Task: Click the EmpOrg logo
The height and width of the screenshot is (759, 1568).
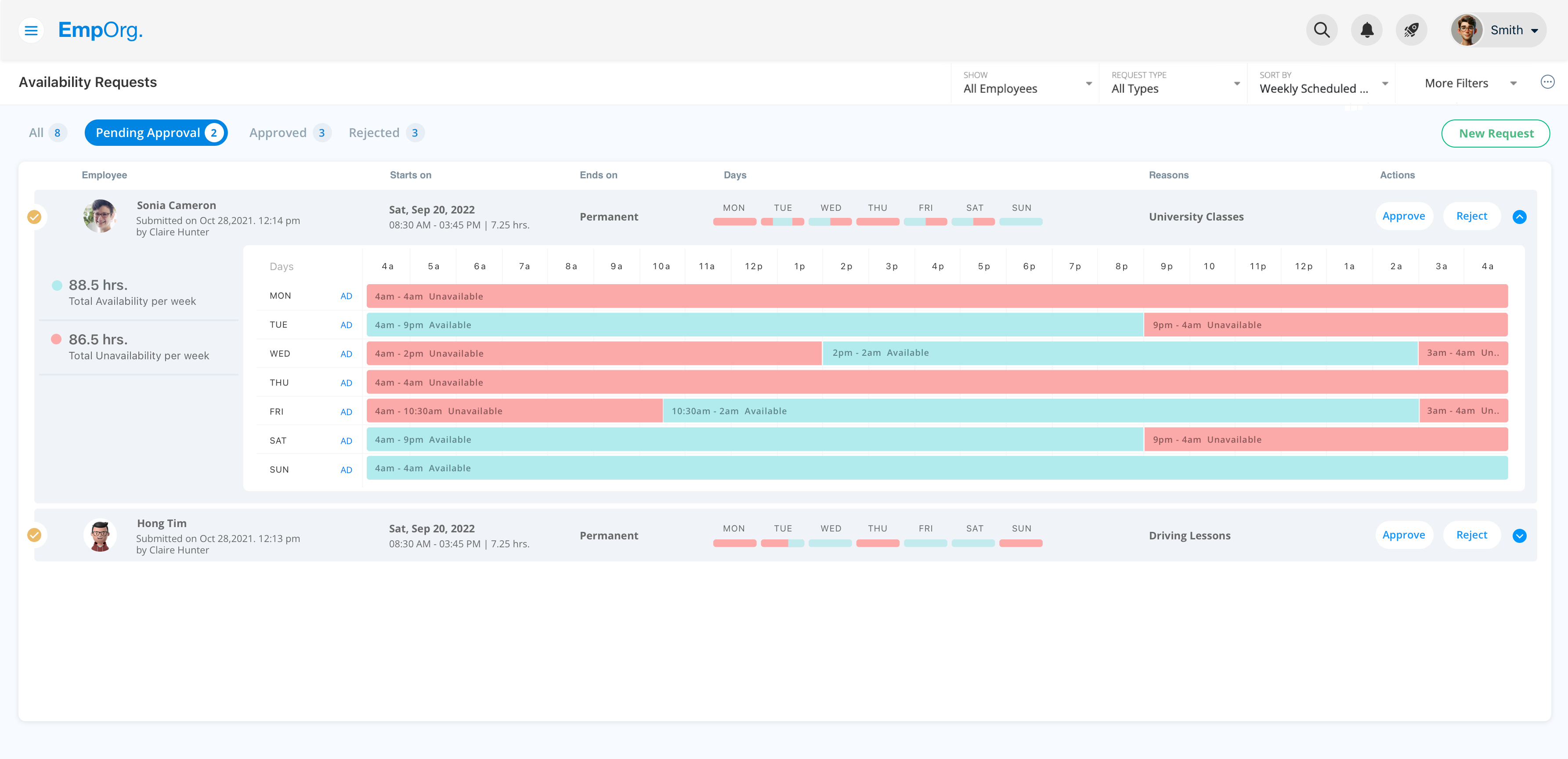Action: (101, 30)
